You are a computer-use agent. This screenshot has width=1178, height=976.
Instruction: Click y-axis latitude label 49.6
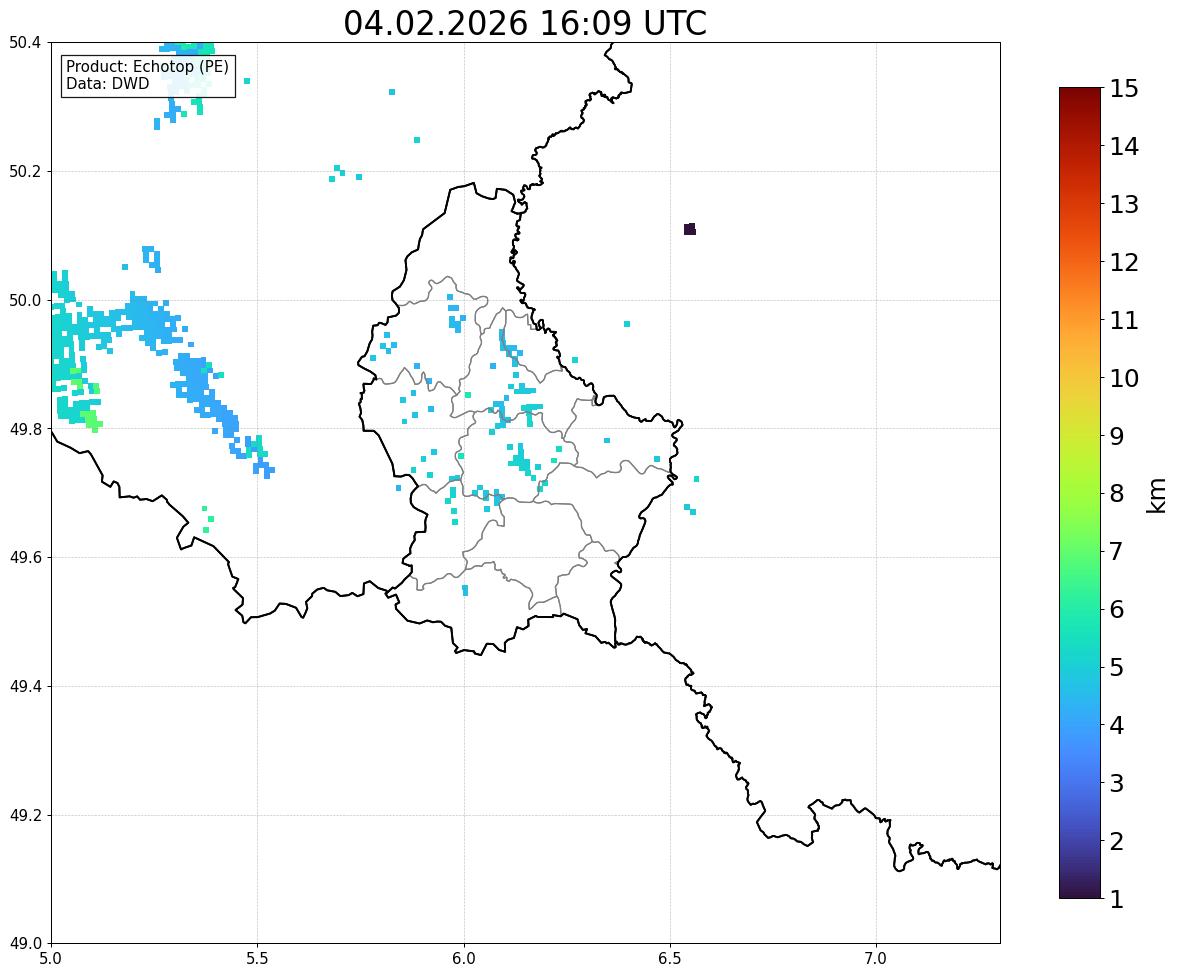pyautogui.click(x=24, y=557)
